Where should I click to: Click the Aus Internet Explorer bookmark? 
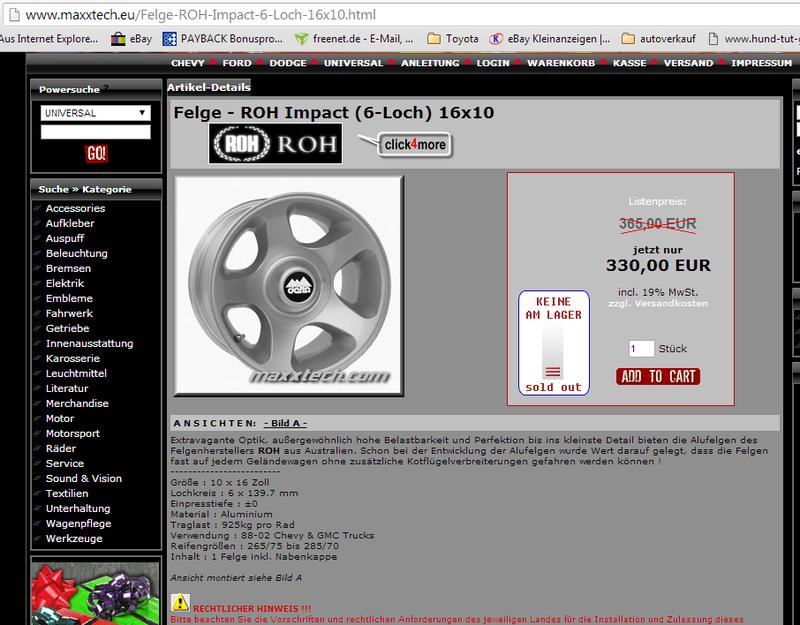click(49, 39)
